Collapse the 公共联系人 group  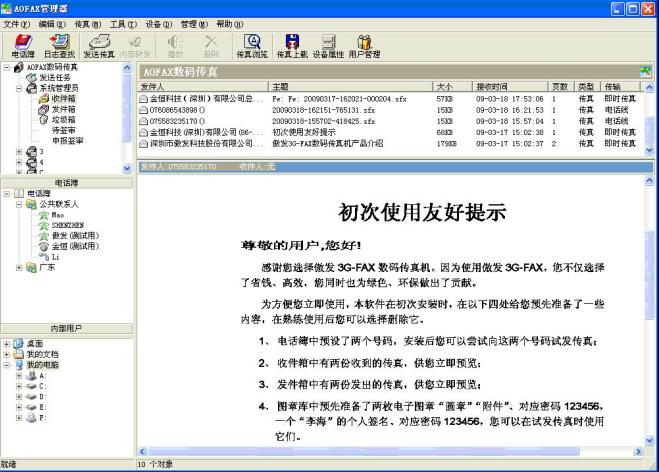pos(19,204)
